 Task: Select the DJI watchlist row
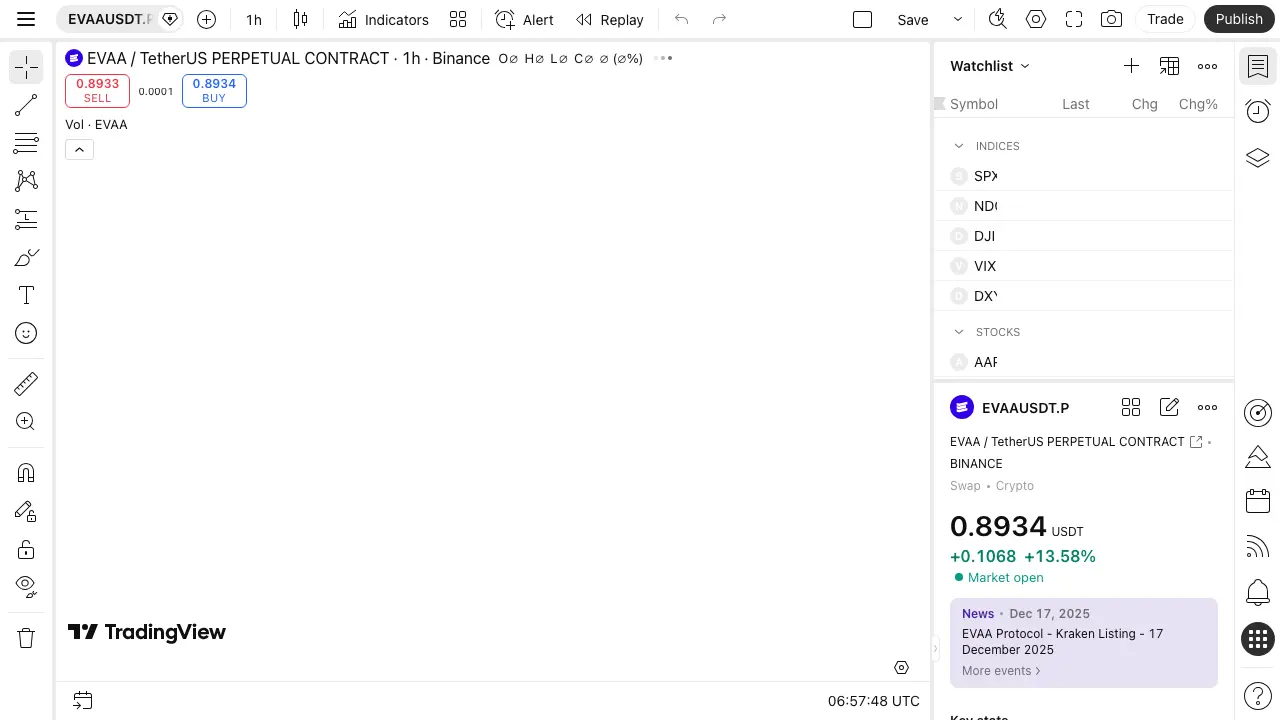click(x=1084, y=236)
